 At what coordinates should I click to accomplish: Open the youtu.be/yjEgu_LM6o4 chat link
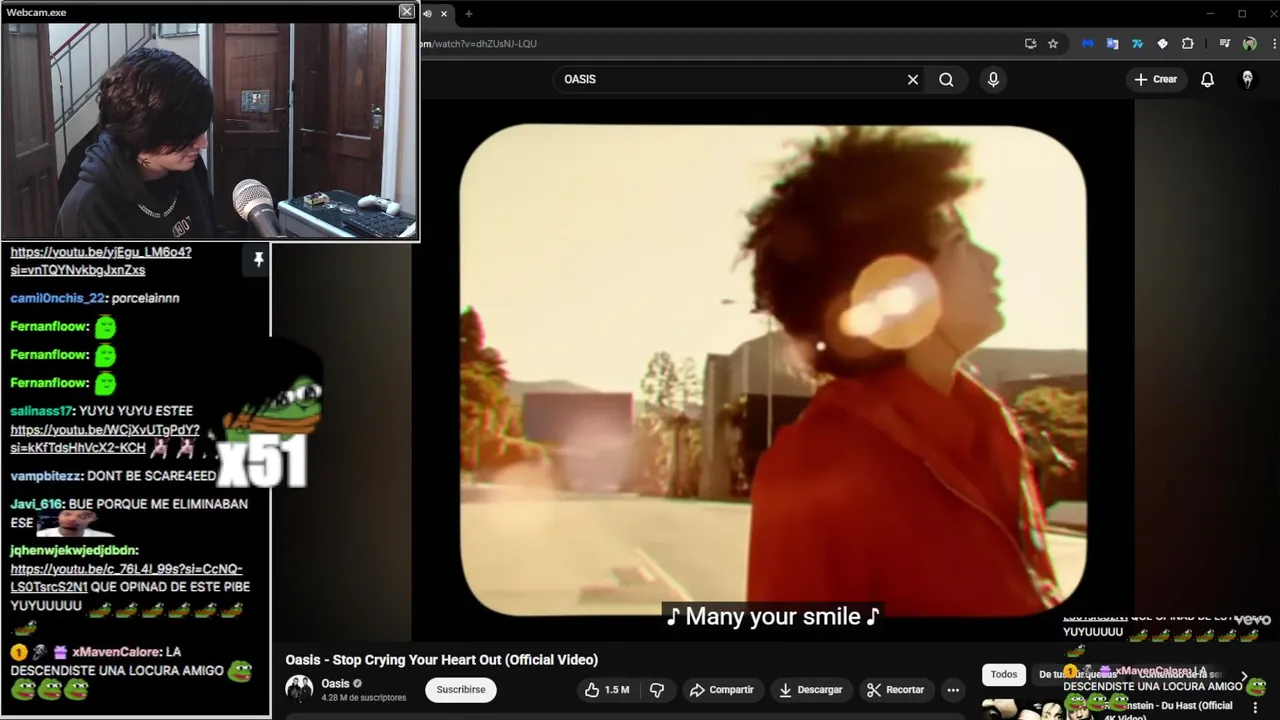(101, 261)
